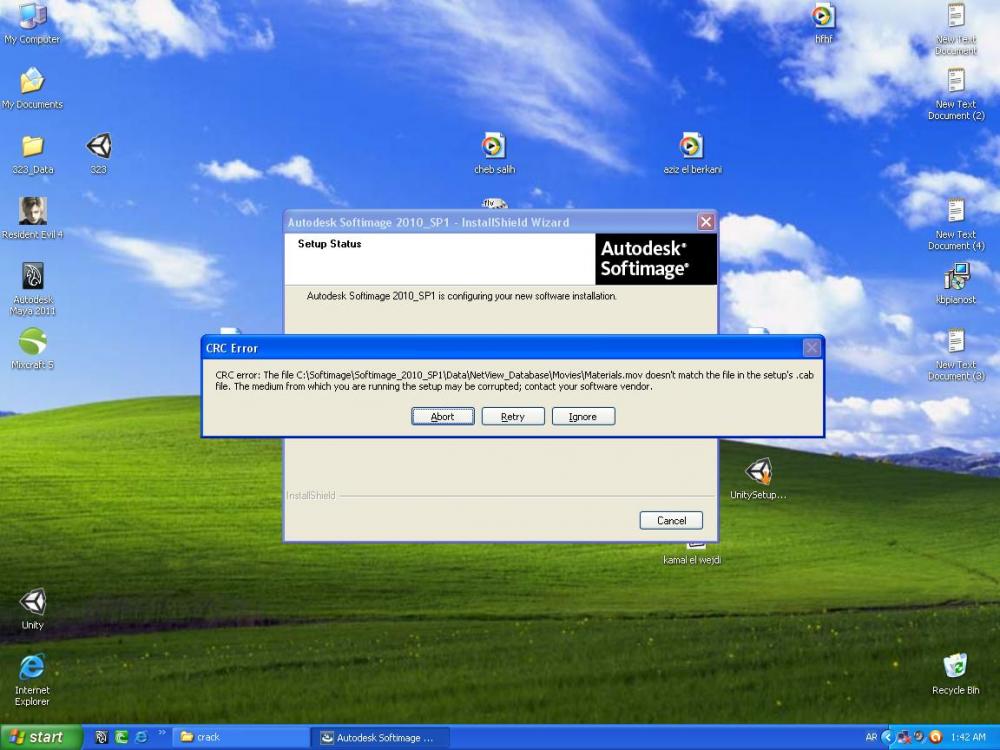Click the Ignore button in CRC Error
The image size is (1000, 750).
tap(583, 416)
